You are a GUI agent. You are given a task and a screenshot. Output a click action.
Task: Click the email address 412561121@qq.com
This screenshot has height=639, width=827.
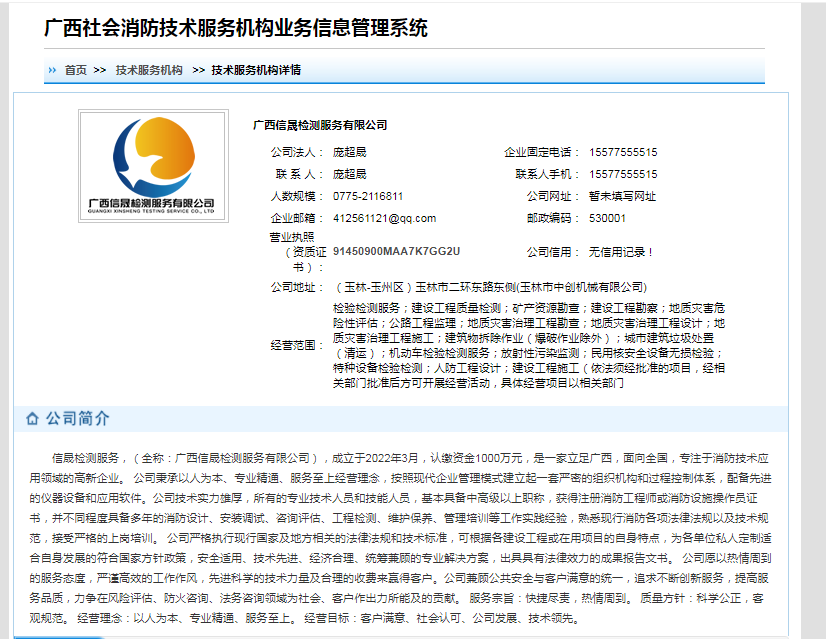[x=384, y=218]
